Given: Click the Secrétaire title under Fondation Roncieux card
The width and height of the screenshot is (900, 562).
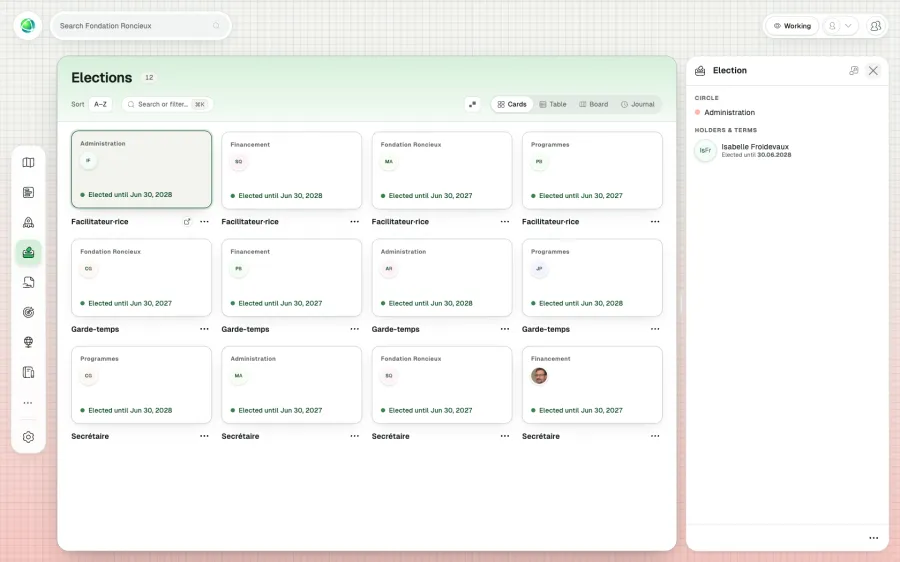Looking at the screenshot, I should point(390,436).
